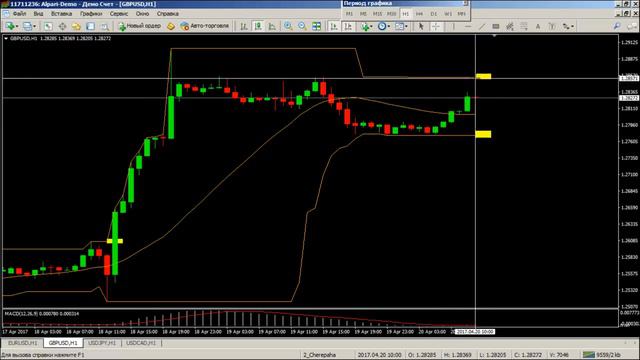Open the chat bubble icon
This screenshot has width=640, height=360.
(631, 26)
